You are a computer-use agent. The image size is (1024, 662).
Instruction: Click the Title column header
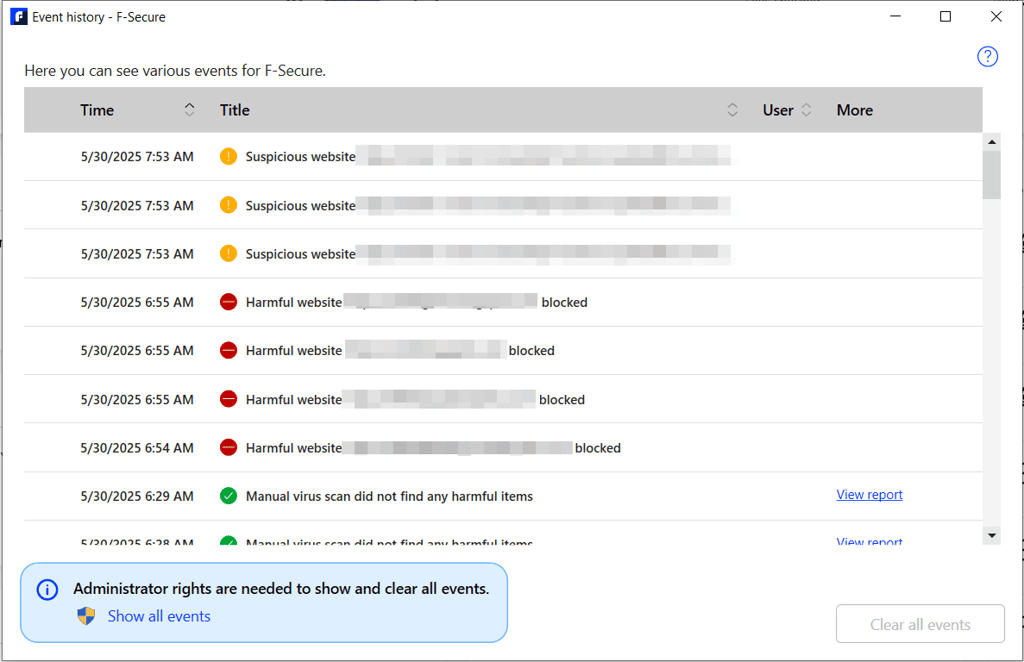pyautogui.click(x=234, y=110)
